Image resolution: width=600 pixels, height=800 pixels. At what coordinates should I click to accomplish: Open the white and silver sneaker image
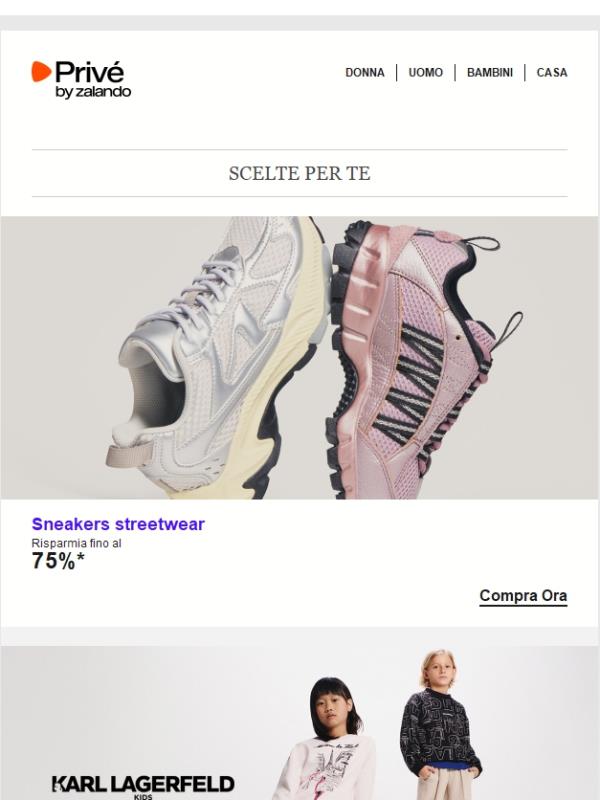(219, 357)
